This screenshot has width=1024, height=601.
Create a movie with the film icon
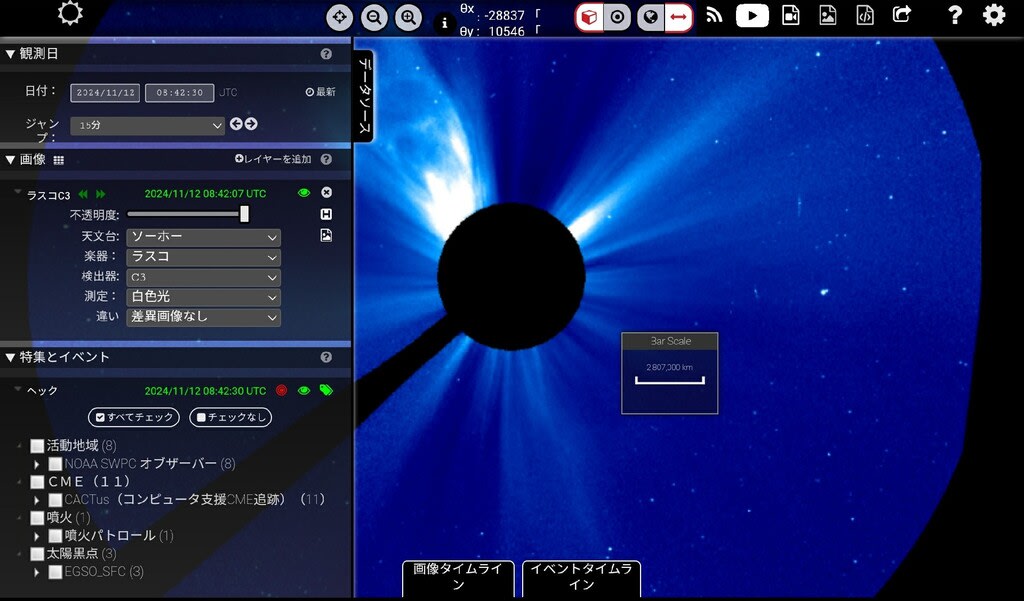tap(791, 15)
